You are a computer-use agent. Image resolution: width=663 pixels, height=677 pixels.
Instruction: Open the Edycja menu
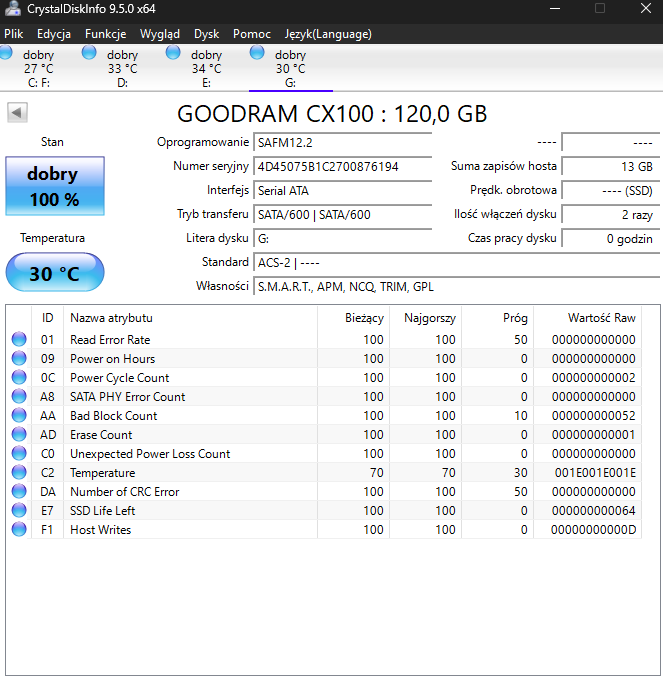[54, 34]
